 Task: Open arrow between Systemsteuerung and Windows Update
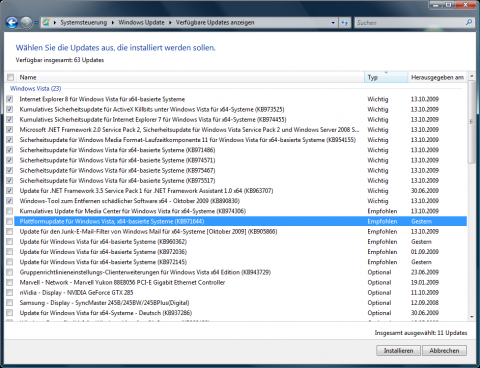[113, 23]
